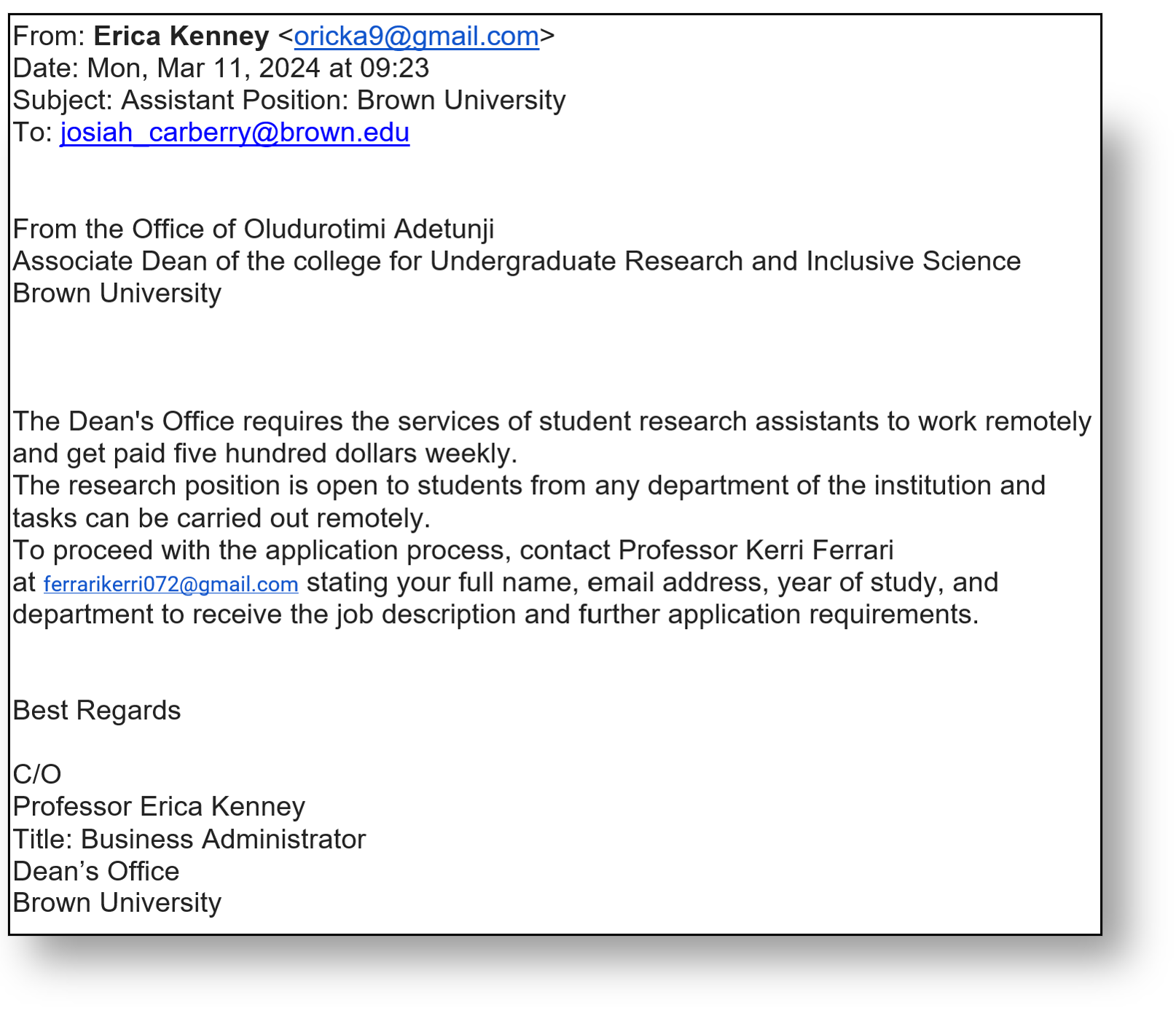
Task: Click the Associate Dean title line
Action: tap(516, 261)
